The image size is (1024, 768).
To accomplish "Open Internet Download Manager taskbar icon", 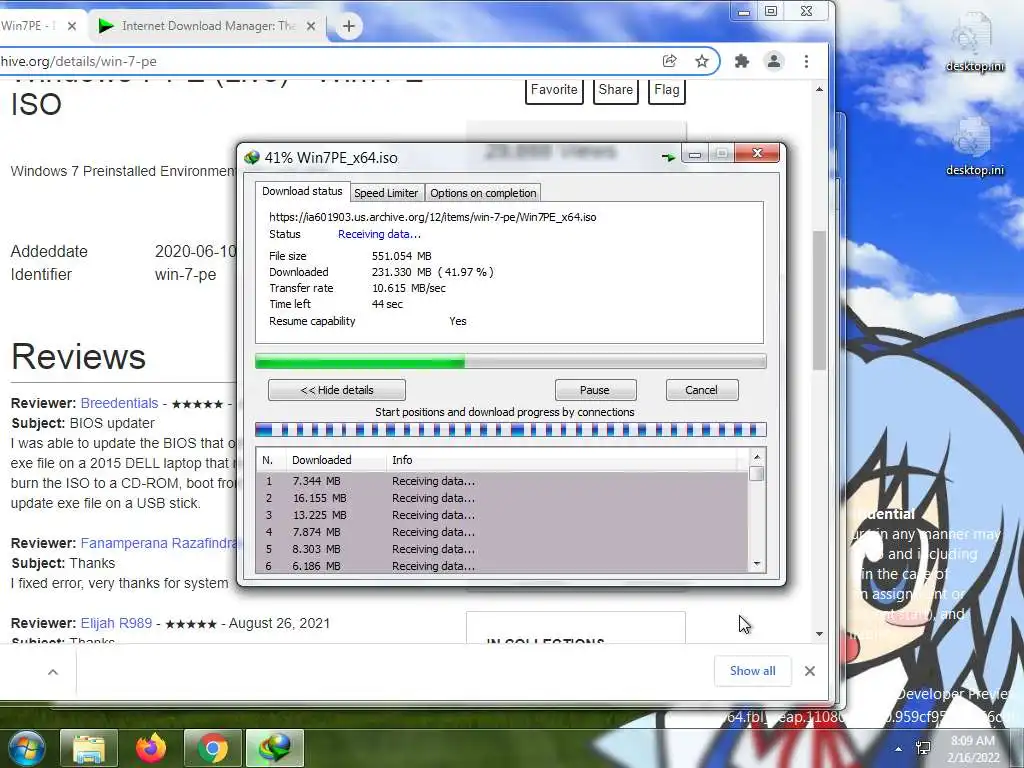I will click(x=275, y=748).
